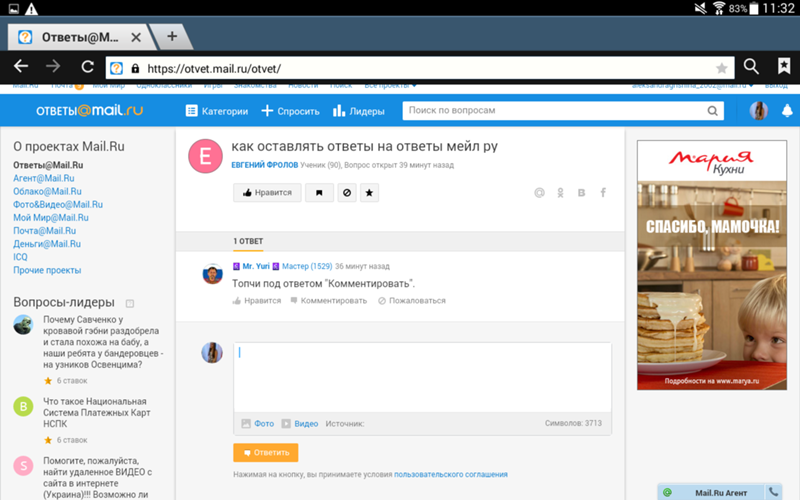Share question via Mail.ru @ icon

tap(539, 193)
